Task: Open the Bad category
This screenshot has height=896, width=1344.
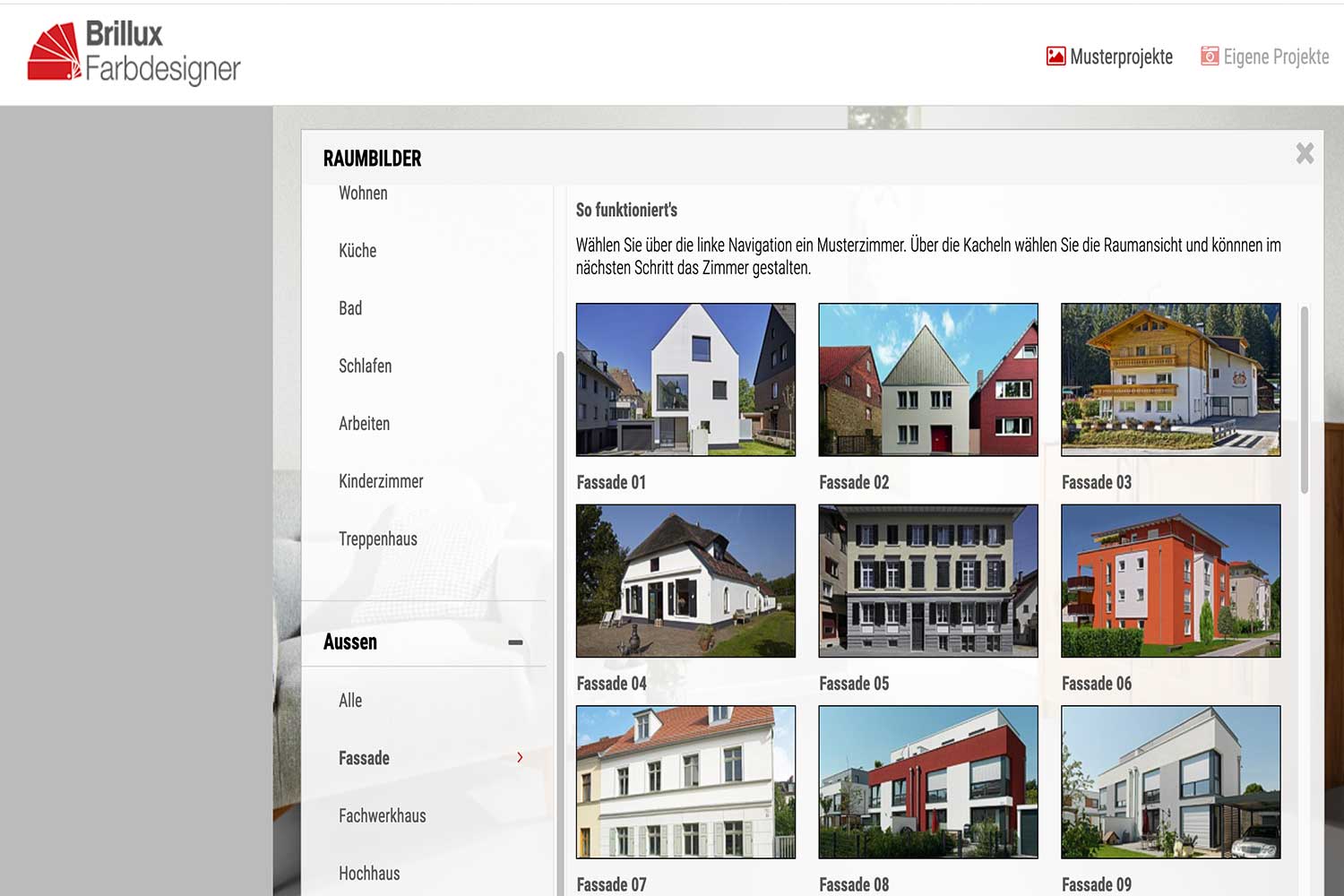Action: coord(350,308)
